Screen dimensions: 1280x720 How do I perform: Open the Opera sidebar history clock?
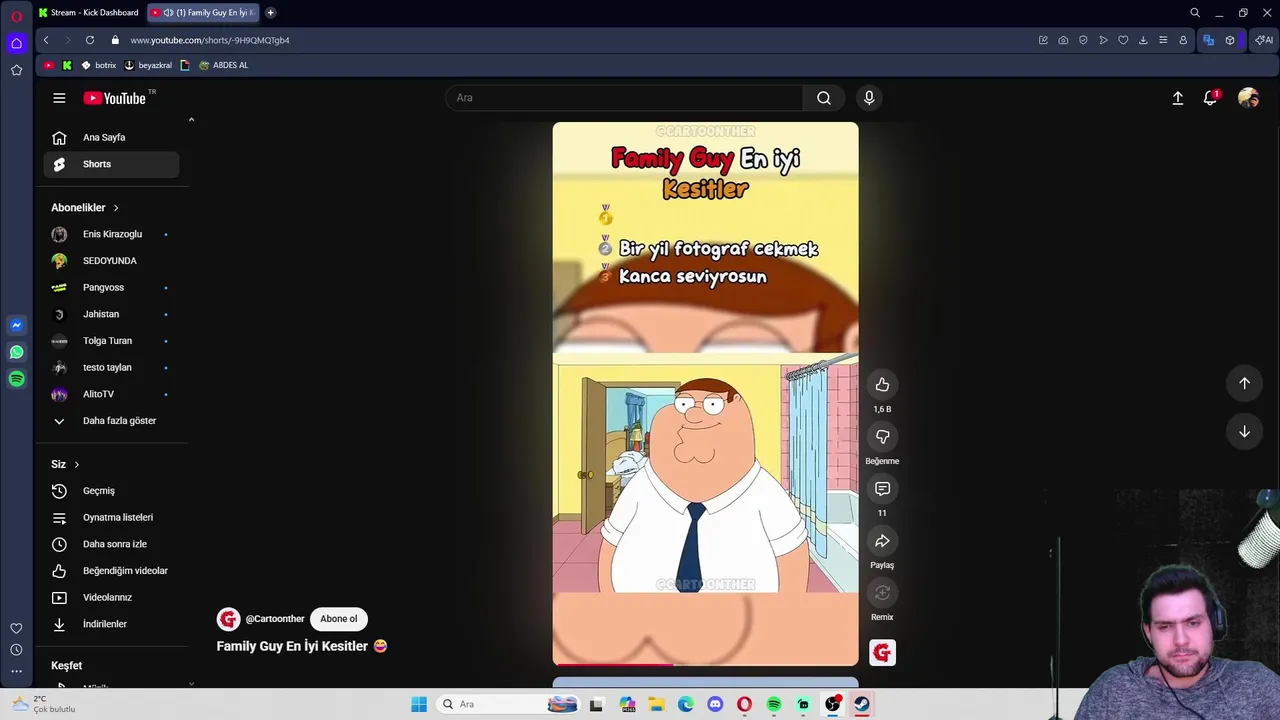[16, 650]
